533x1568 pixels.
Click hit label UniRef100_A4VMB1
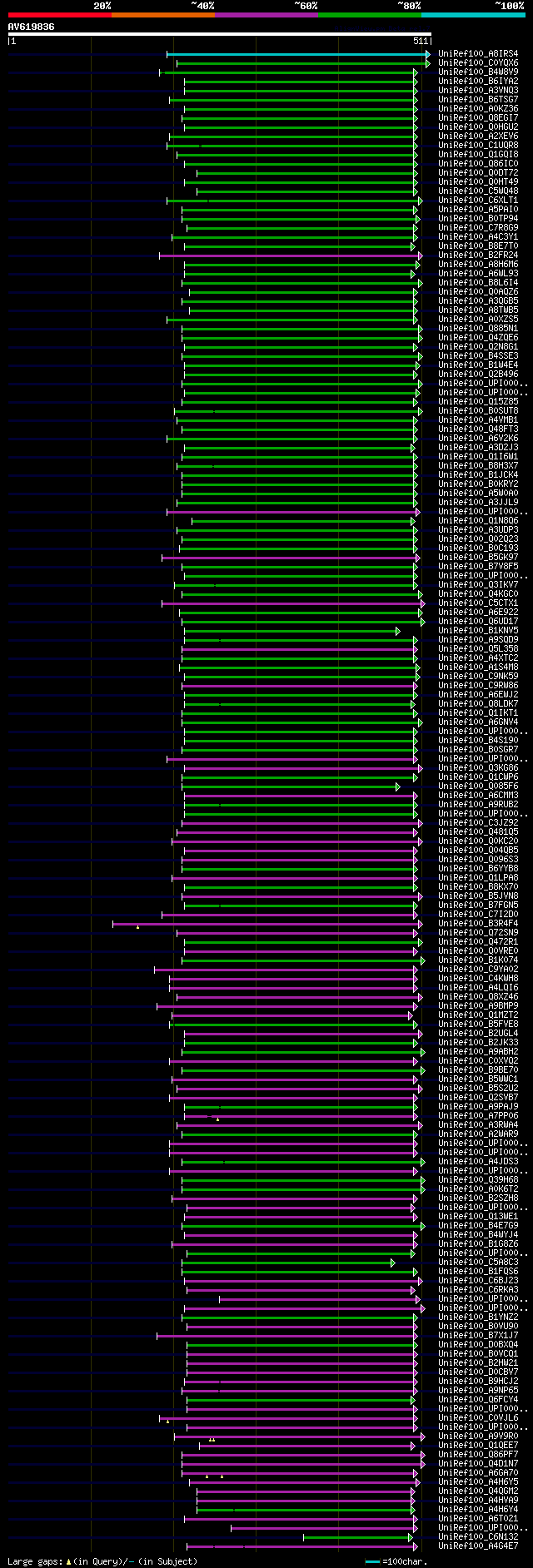[x=478, y=420]
